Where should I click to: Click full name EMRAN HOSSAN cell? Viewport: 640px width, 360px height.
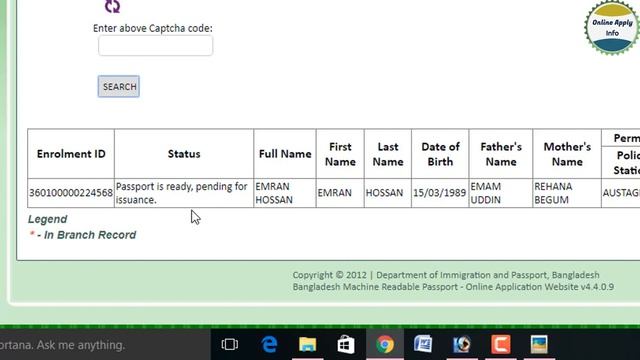coord(284,193)
